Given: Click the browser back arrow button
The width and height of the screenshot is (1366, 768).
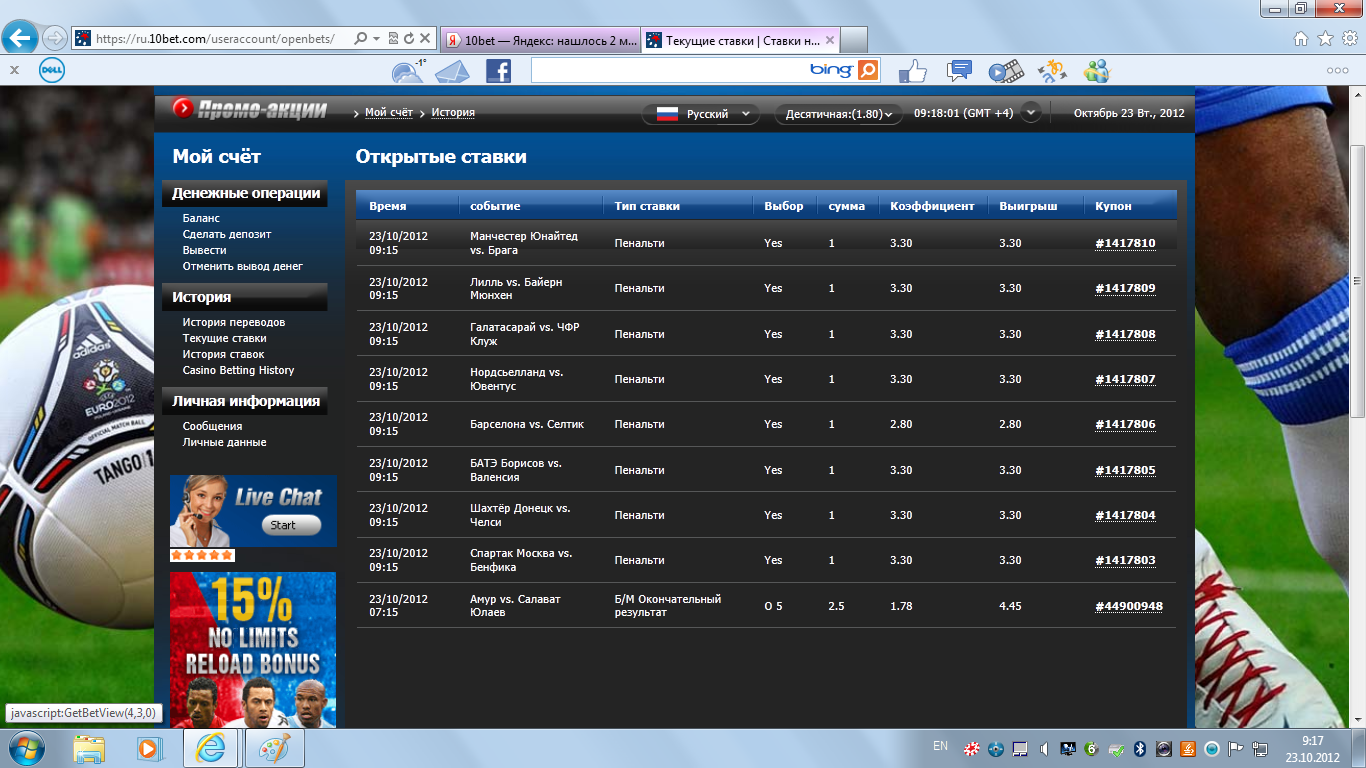Looking at the screenshot, I should click(x=20, y=38).
